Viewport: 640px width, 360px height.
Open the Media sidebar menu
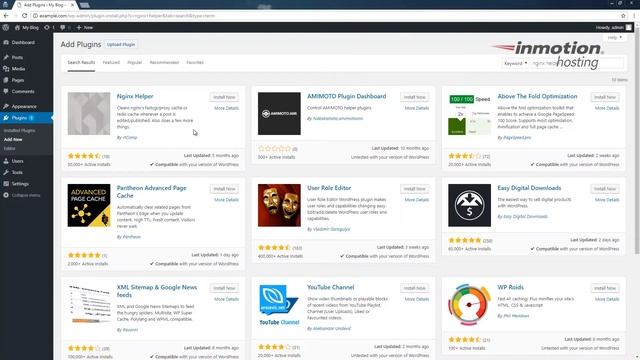coord(18,69)
